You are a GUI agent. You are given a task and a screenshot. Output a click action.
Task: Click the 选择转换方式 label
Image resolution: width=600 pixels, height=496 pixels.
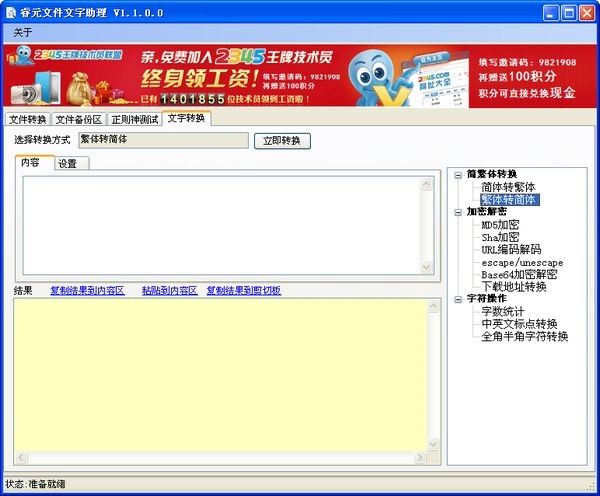click(42, 140)
